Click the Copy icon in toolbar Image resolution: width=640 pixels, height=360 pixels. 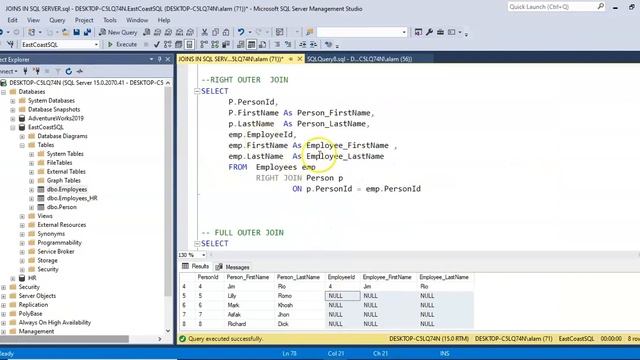[x=215, y=32]
